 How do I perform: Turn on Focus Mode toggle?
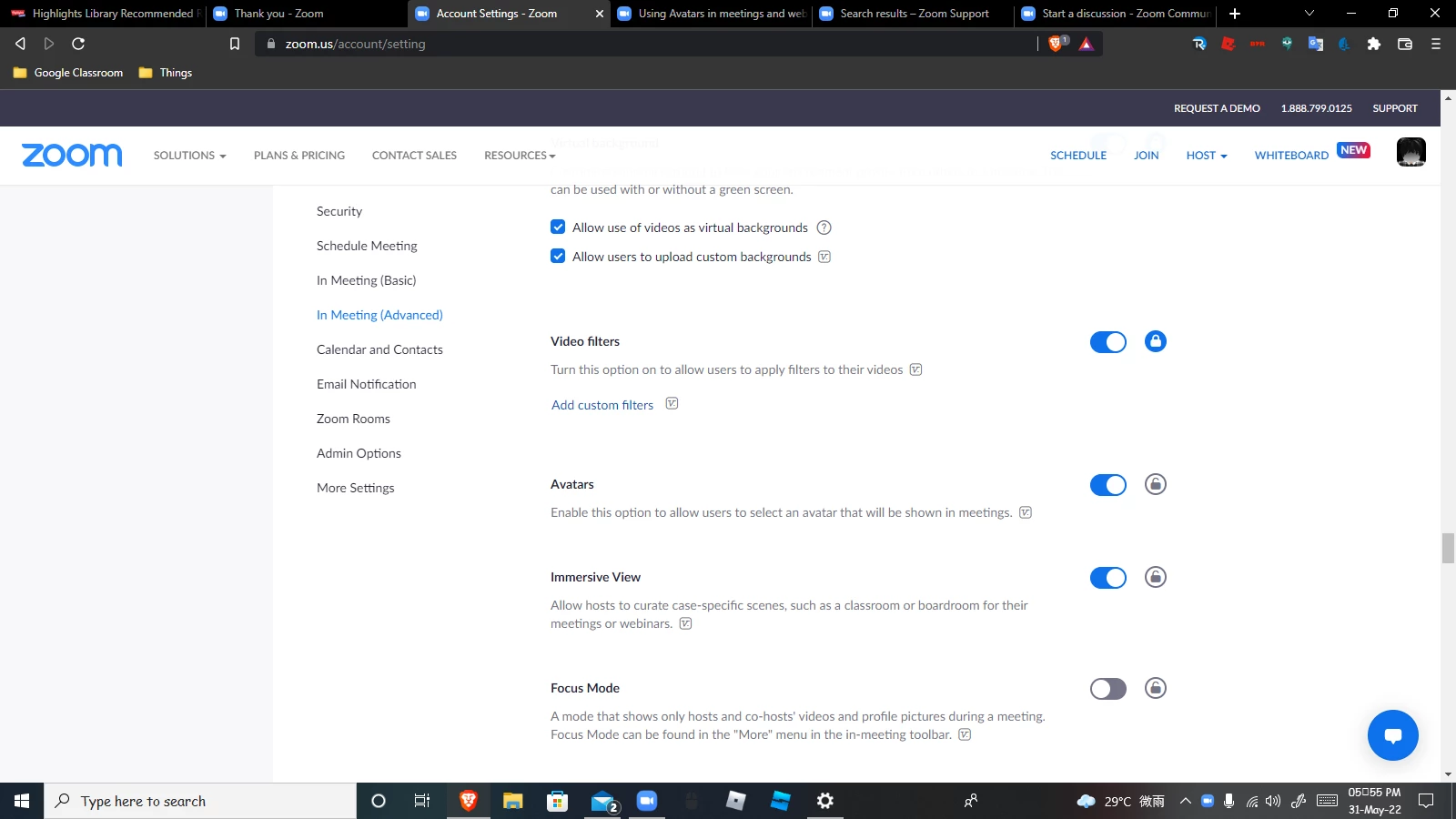pyautogui.click(x=1108, y=689)
